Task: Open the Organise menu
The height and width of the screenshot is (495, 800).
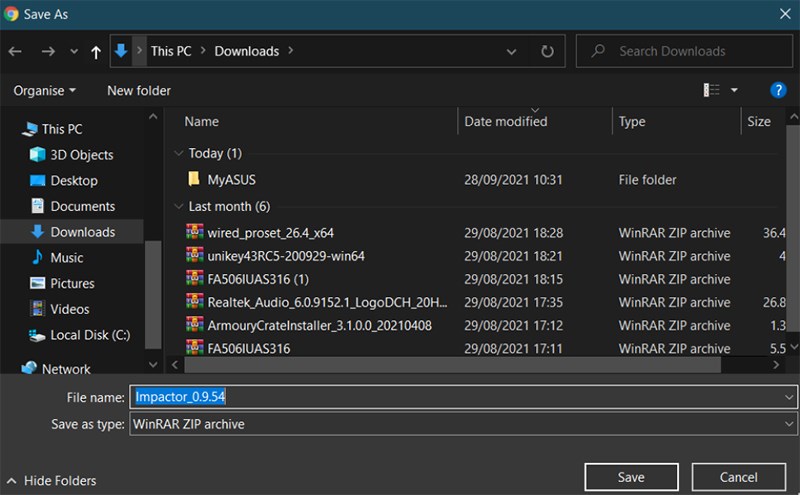Action: 44,90
